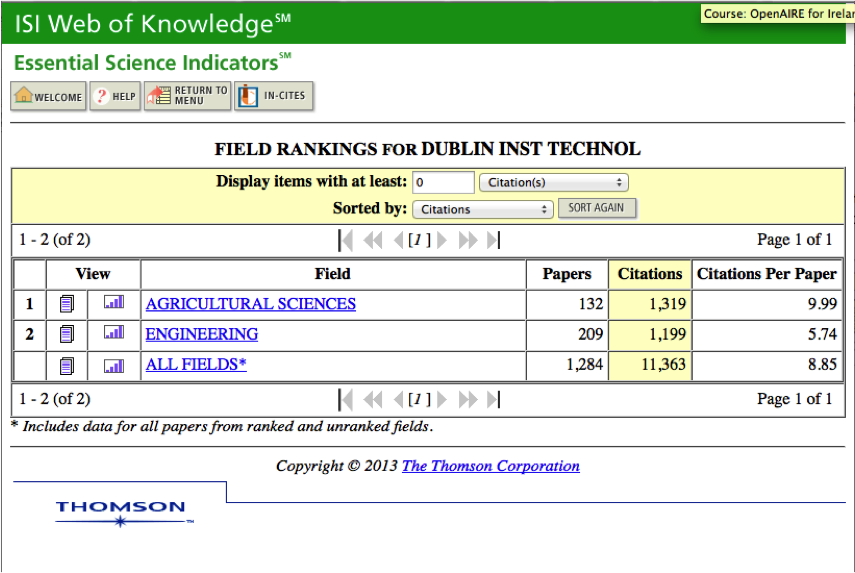Open graph icon for Agricultural Sciences row
This screenshot has height=573, width=855.
tap(114, 303)
